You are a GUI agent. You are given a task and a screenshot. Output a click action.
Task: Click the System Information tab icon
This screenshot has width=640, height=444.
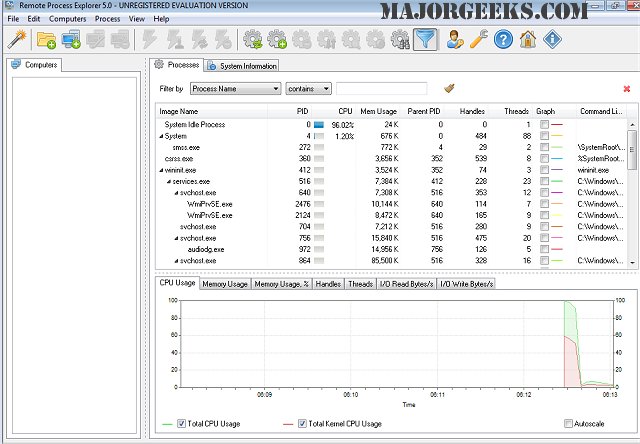(211, 65)
